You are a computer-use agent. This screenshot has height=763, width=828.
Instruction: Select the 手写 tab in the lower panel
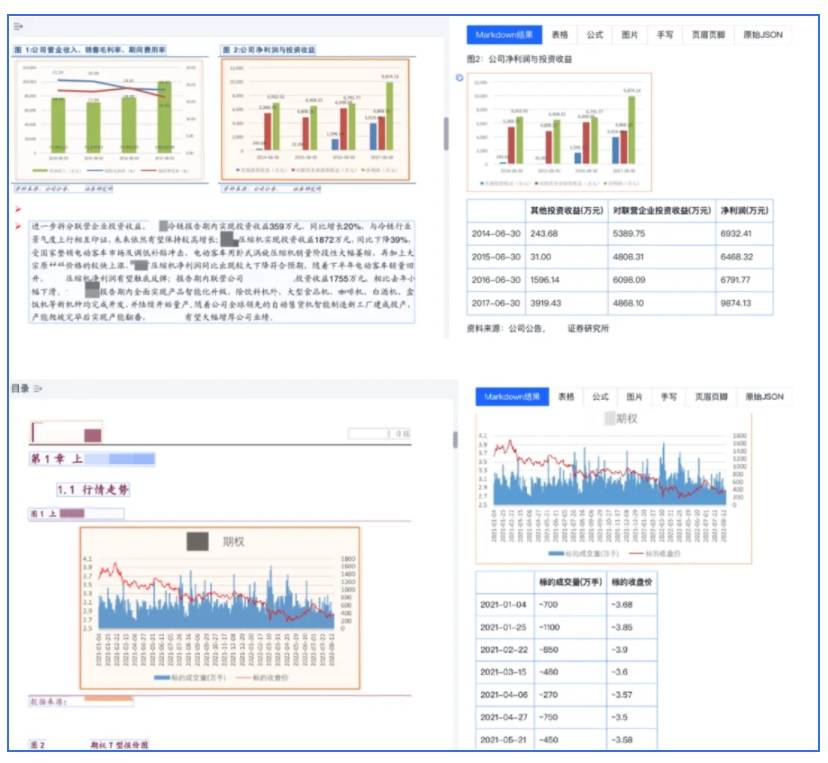point(670,397)
